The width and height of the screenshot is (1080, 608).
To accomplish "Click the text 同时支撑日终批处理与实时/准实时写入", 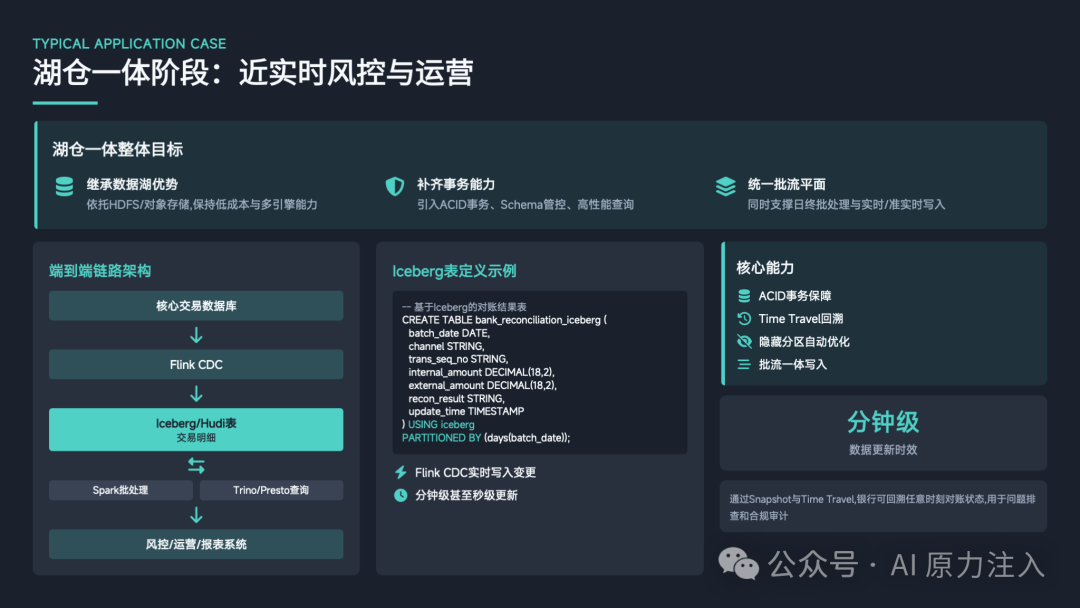I will [847, 205].
